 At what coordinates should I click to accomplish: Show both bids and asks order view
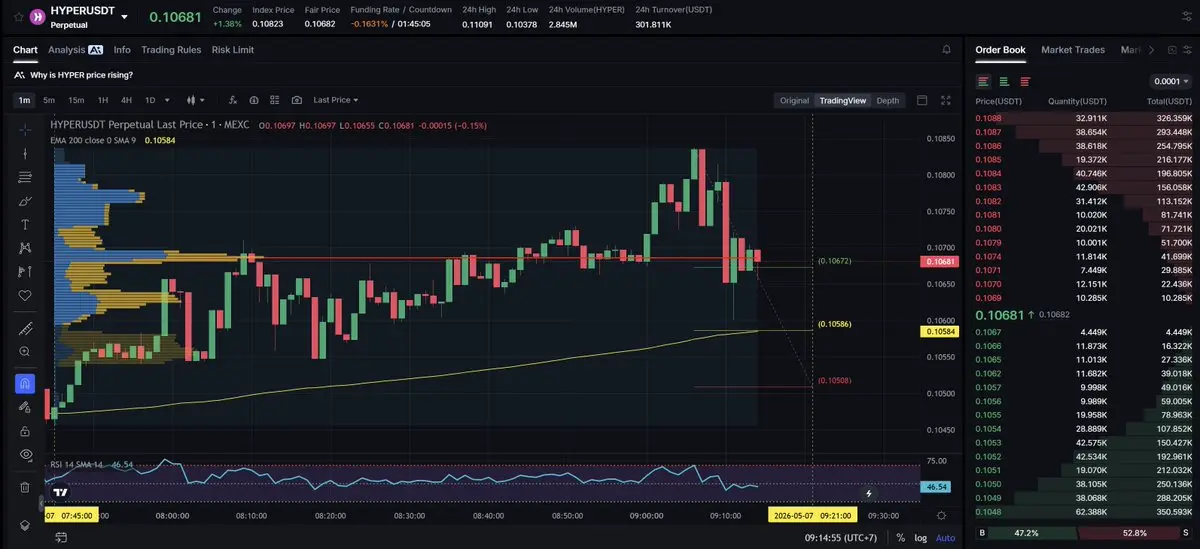(x=984, y=81)
